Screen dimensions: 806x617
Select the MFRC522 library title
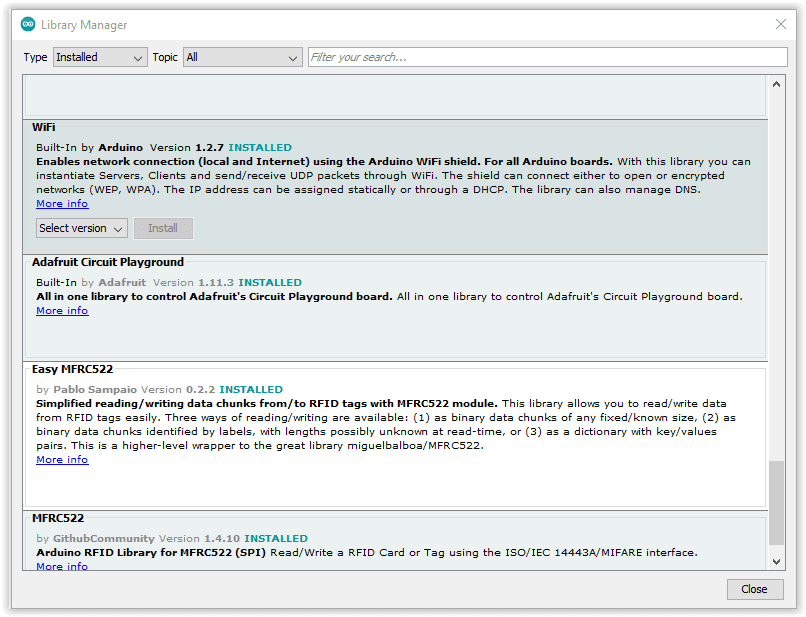pyautogui.click(x=58, y=518)
